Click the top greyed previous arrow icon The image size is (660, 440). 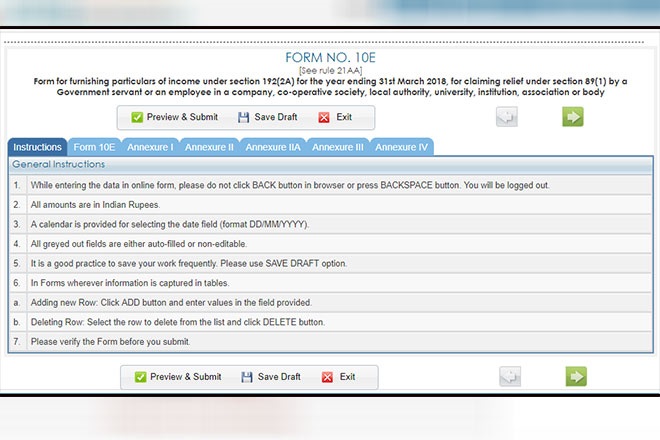tap(507, 117)
